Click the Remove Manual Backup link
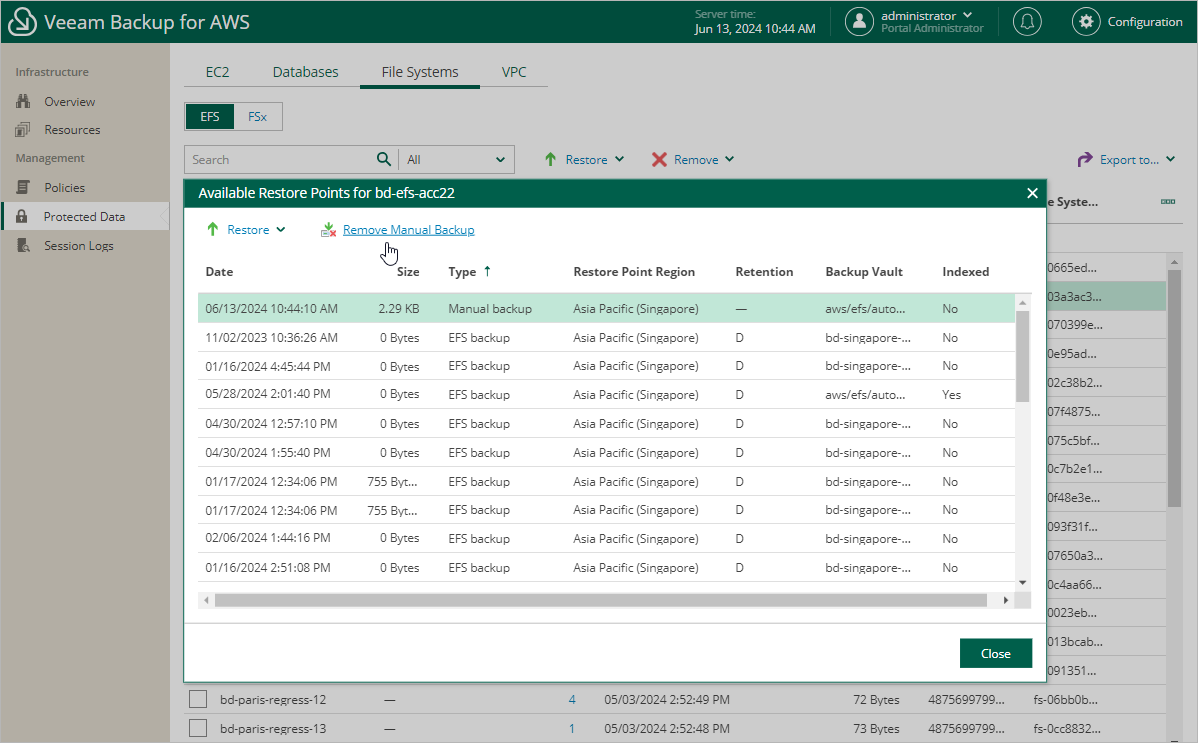The height and width of the screenshot is (743, 1198). click(408, 229)
